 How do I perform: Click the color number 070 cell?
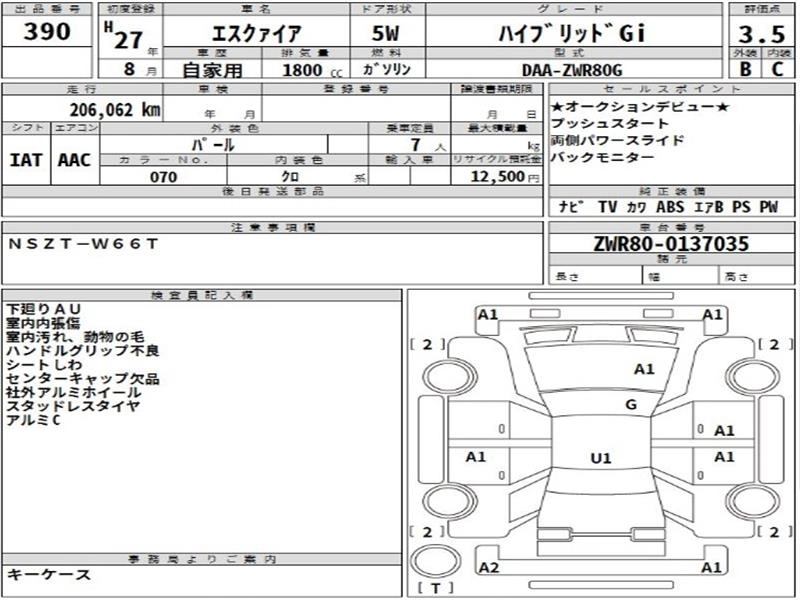[x=163, y=177]
